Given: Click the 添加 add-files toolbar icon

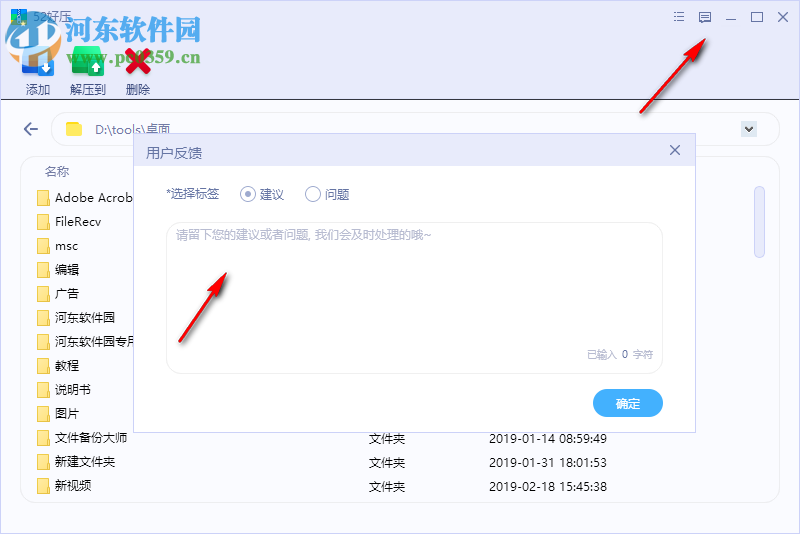Looking at the screenshot, I should (x=38, y=64).
